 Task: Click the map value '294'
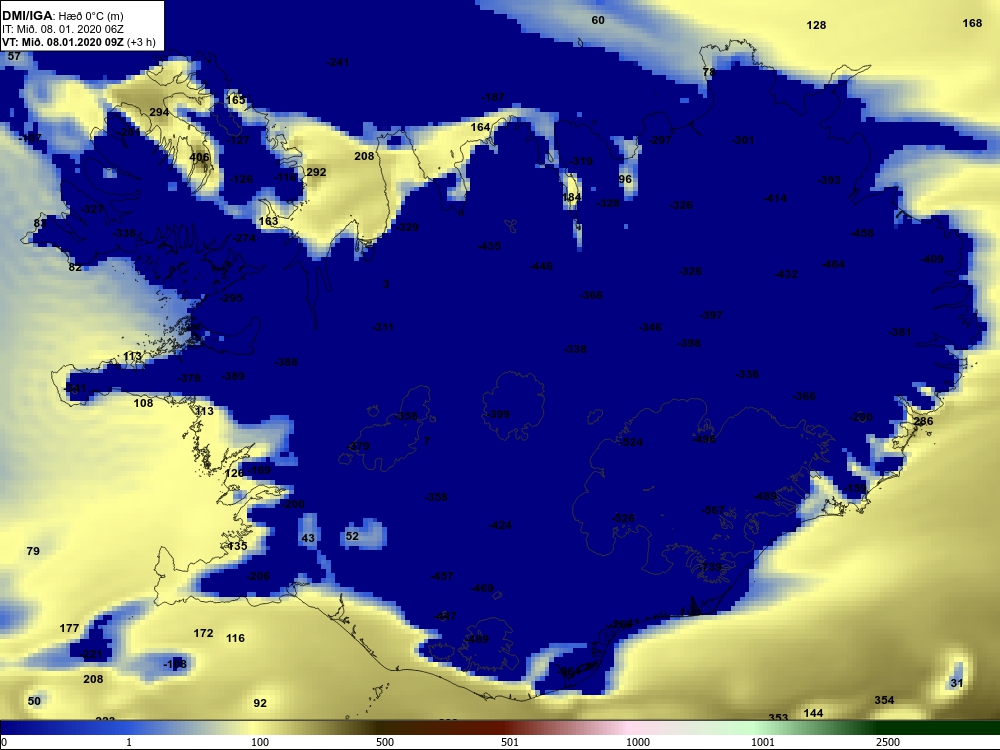tap(159, 112)
